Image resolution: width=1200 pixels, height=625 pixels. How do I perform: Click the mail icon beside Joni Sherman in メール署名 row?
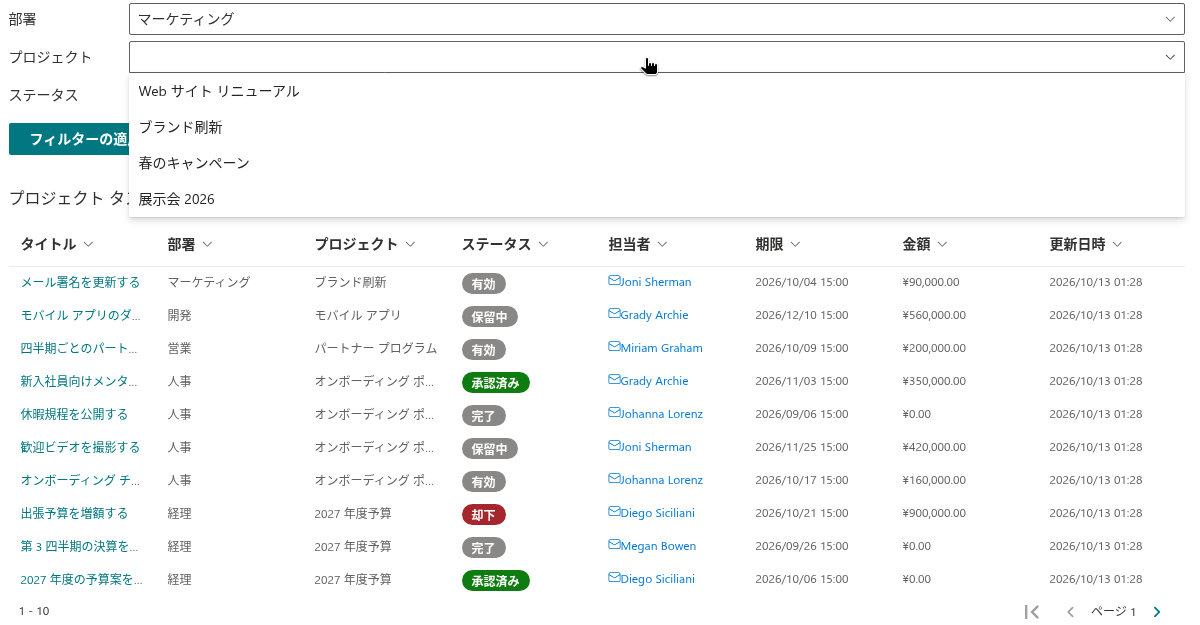[x=614, y=281]
